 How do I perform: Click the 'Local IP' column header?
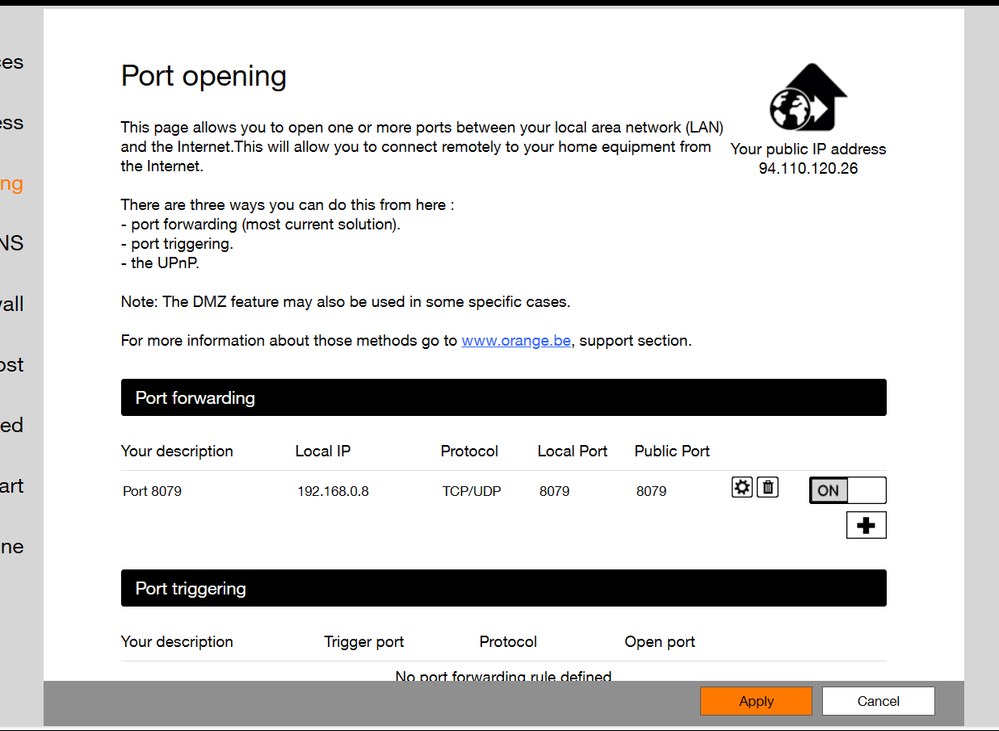[322, 451]
